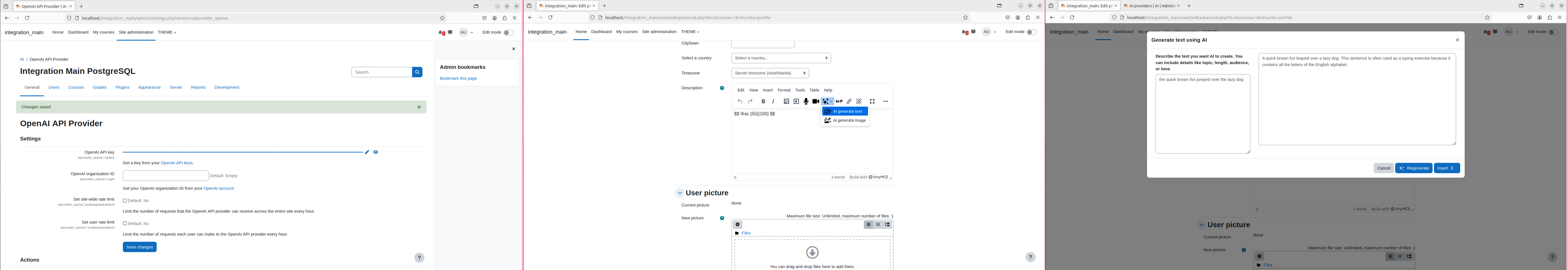Image resolution: width=1568 pixels, height=270 pixels.
Task: Close Generate text using AI dialog with X
Action: point(1457,40)
